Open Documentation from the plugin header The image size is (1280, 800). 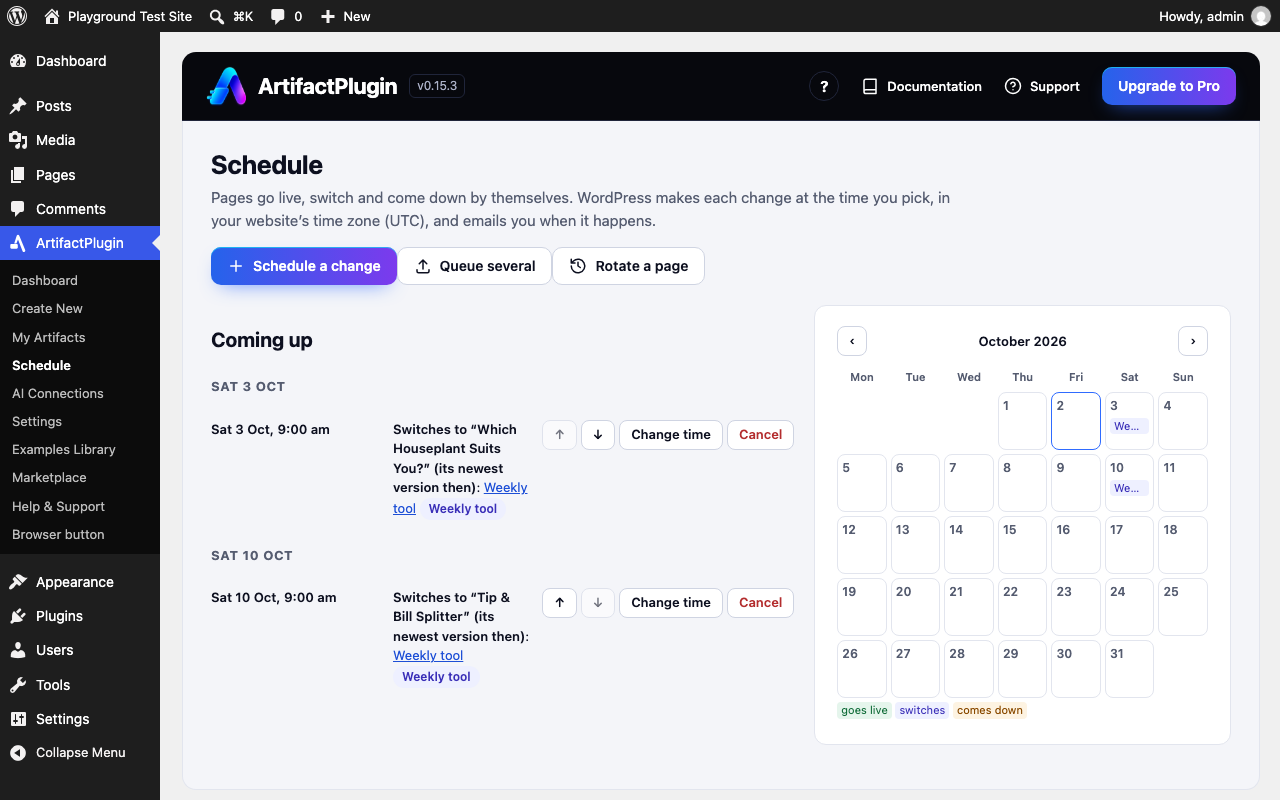coord(922,86)
